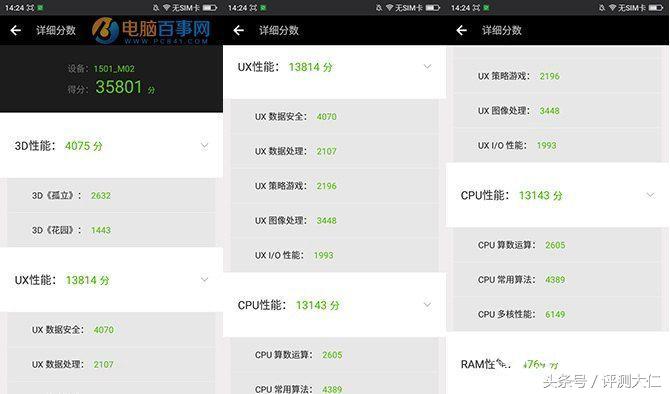Viewport: 670px width, 394px height.
Task: Tap the back arrow in the middle screen
Action: [x=239, y=30]
